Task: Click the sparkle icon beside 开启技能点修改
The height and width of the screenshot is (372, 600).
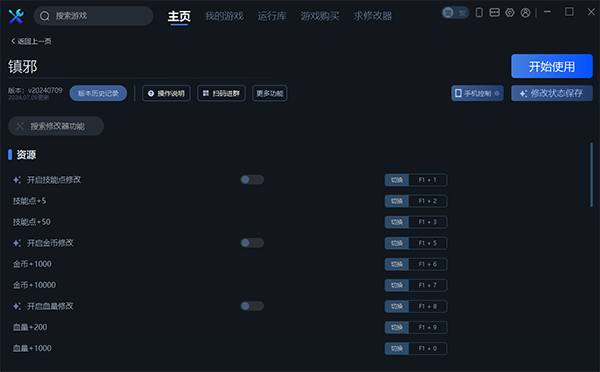Action: click(17, 180)
